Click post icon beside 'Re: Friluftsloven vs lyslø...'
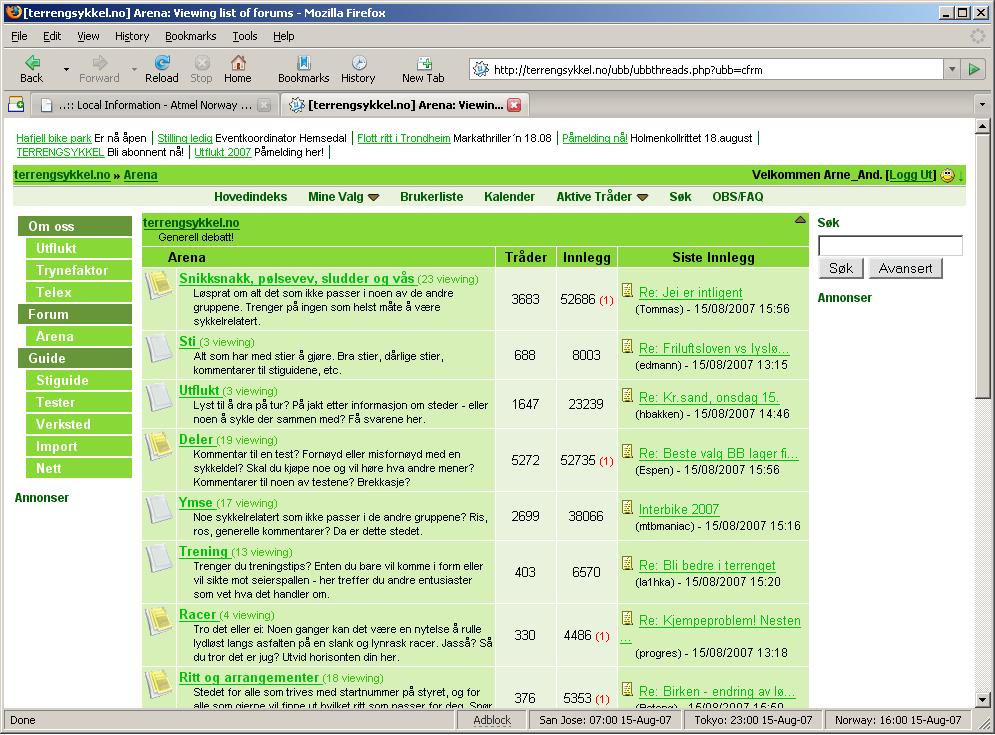 pos(628,347)
